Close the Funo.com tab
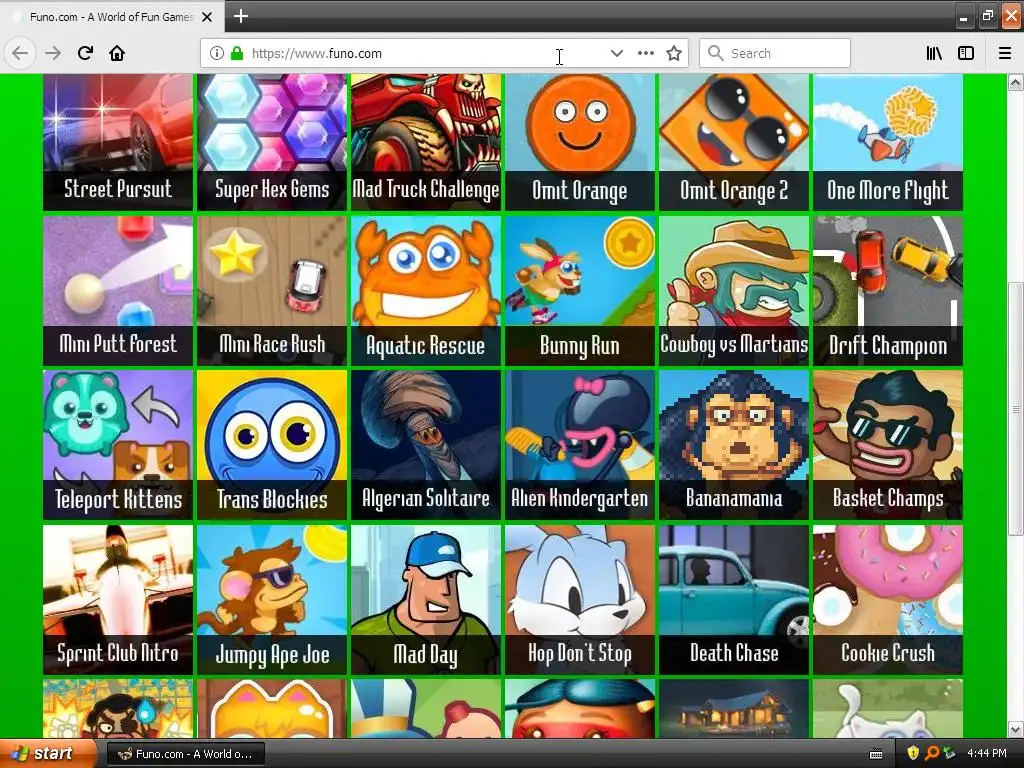This screenshot has width=1024, height=768. 207,17
